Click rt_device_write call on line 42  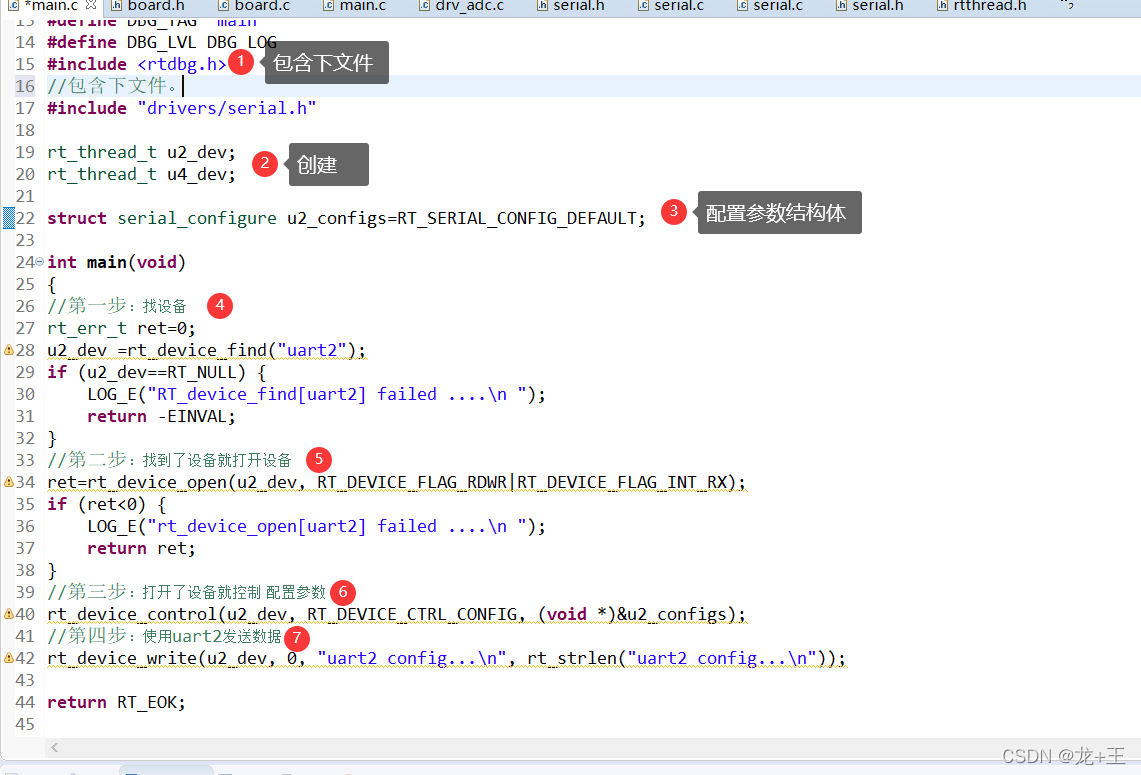click(x=446, y=659)
